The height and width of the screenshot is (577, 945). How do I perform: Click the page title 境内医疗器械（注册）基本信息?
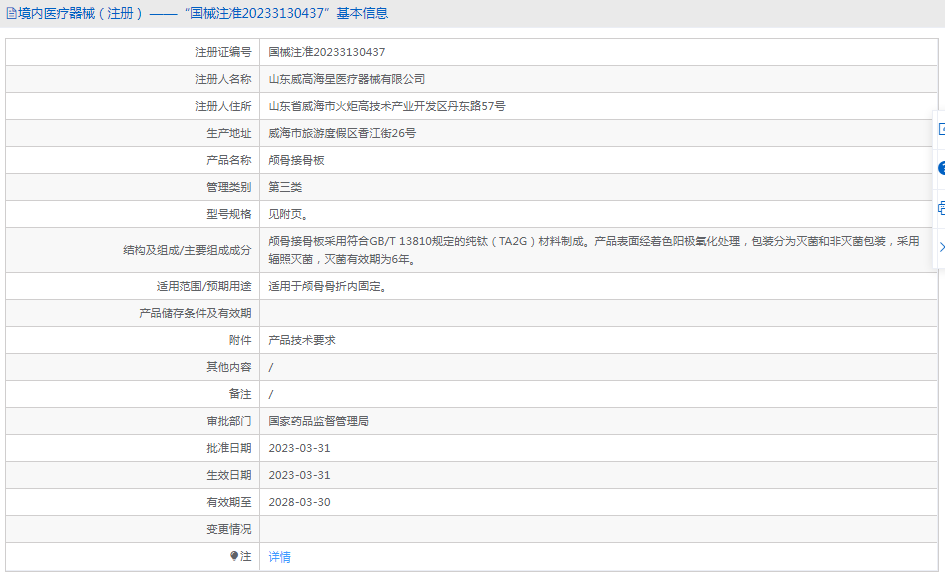click(x=203, y=13)
